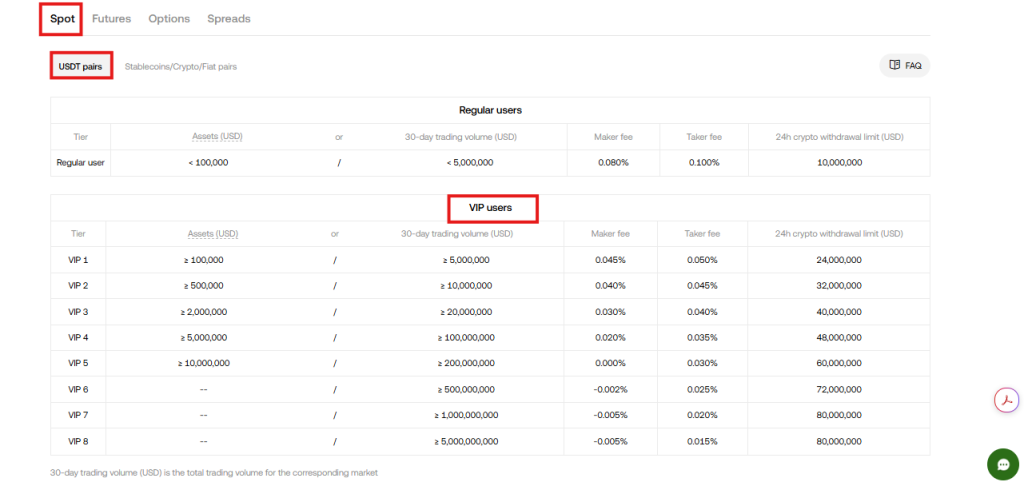The height and width of the screenshot is (482, 1024).
Task: Click the < 100,000 assets value
Action: [x=208, y=163]
